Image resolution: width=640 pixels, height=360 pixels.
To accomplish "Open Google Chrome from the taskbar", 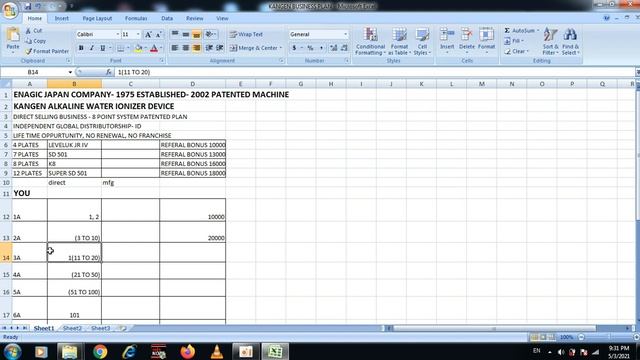I will click(x=100, y=351).
